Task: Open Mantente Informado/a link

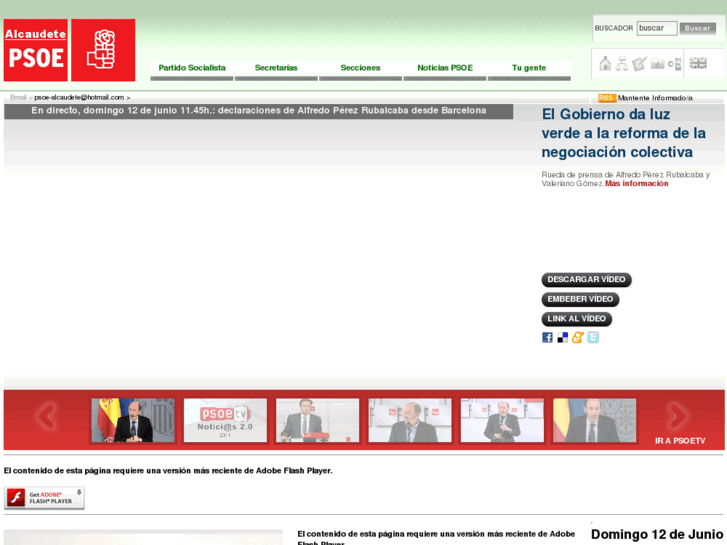Action: point(655,98)
